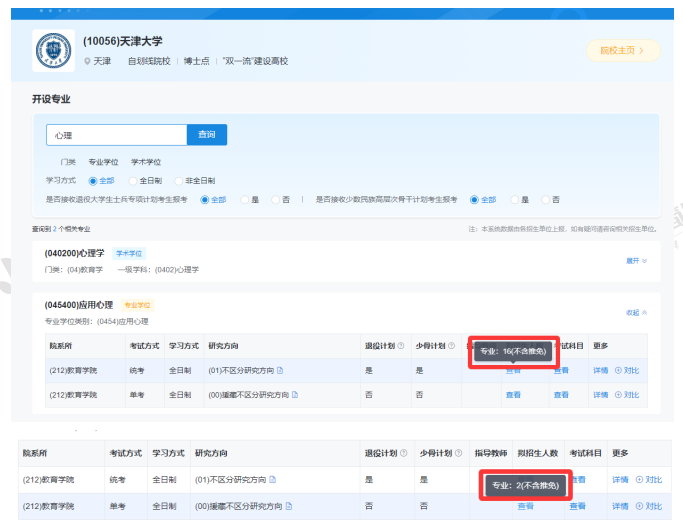Click the document icon after (01)不区分研究方向
683x526 pixels.
pos(280,370)
